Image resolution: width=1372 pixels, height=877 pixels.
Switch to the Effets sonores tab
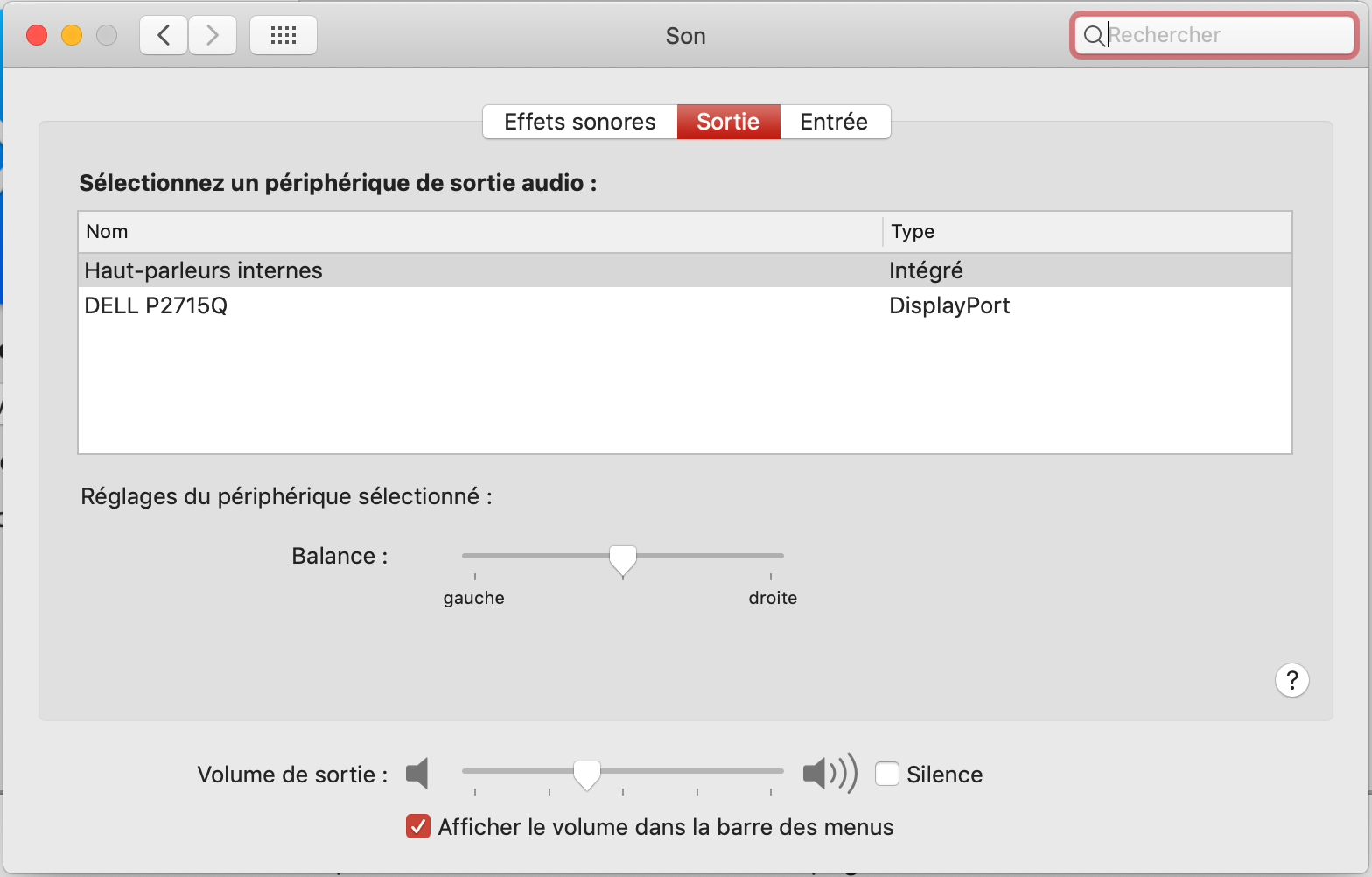579,122
